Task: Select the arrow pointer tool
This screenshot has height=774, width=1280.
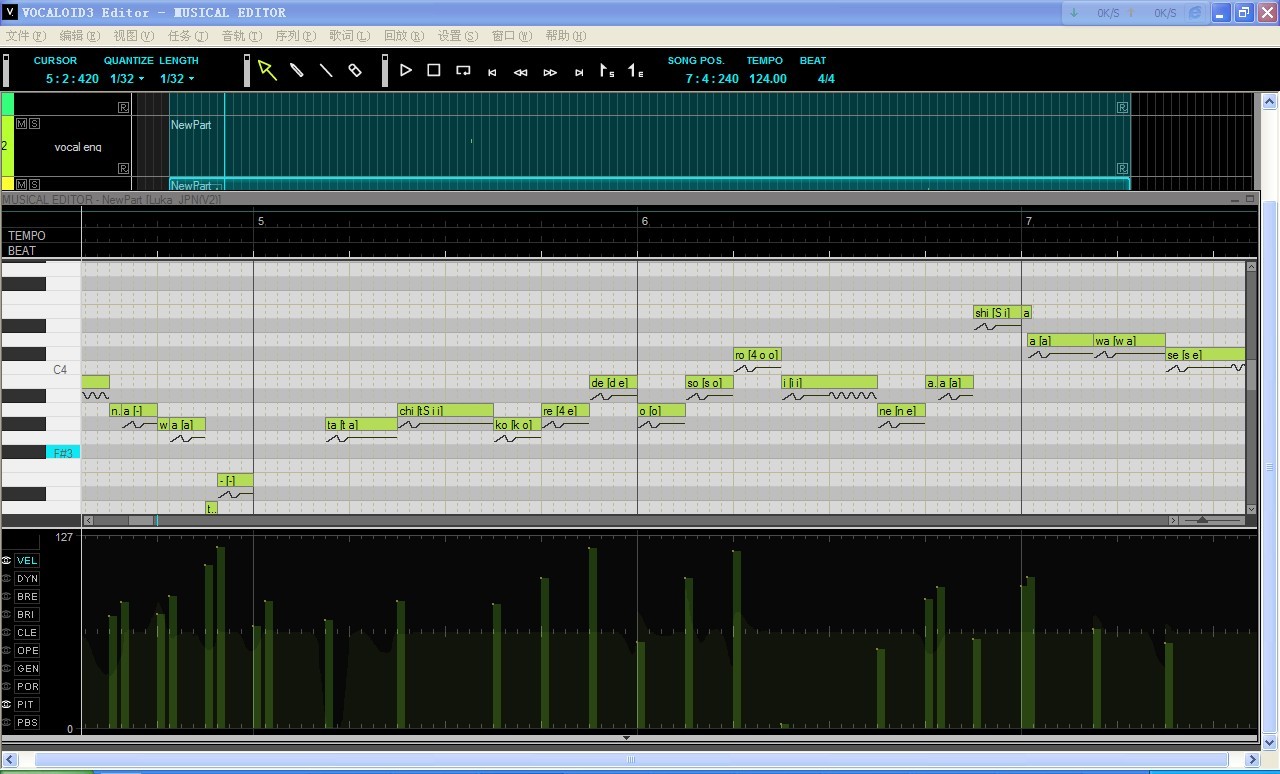Action: (x=267, y=70)
